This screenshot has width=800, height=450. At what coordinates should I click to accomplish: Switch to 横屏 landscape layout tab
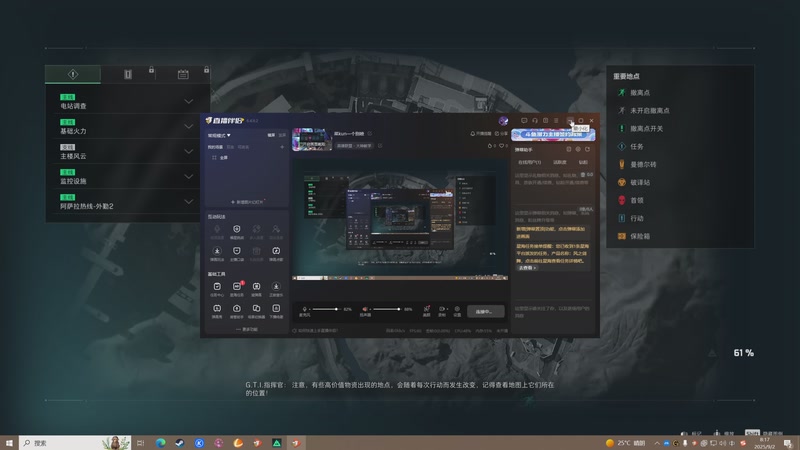pyautogui.click(x=271, y=135)
